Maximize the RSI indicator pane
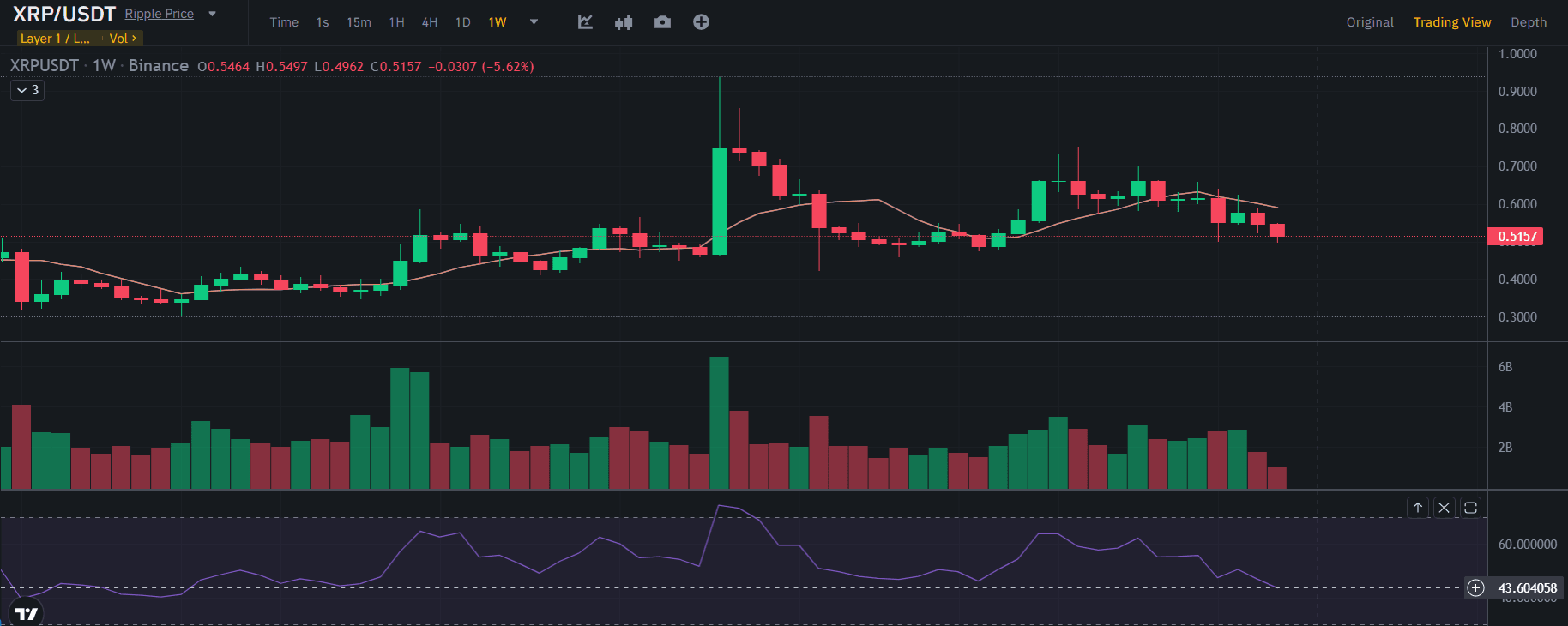 tap(1470, 508)
